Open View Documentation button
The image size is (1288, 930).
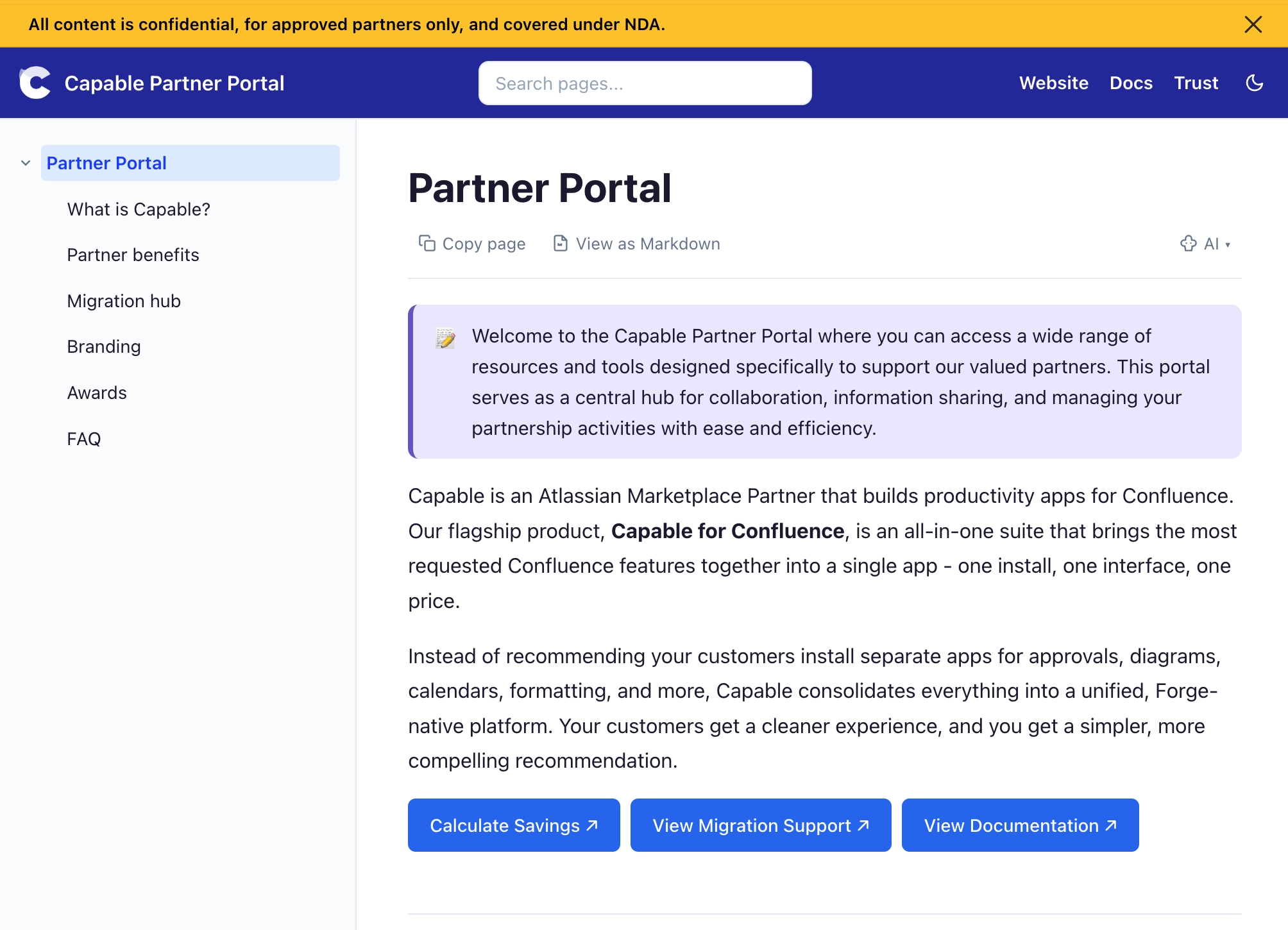click(1020, 825)
